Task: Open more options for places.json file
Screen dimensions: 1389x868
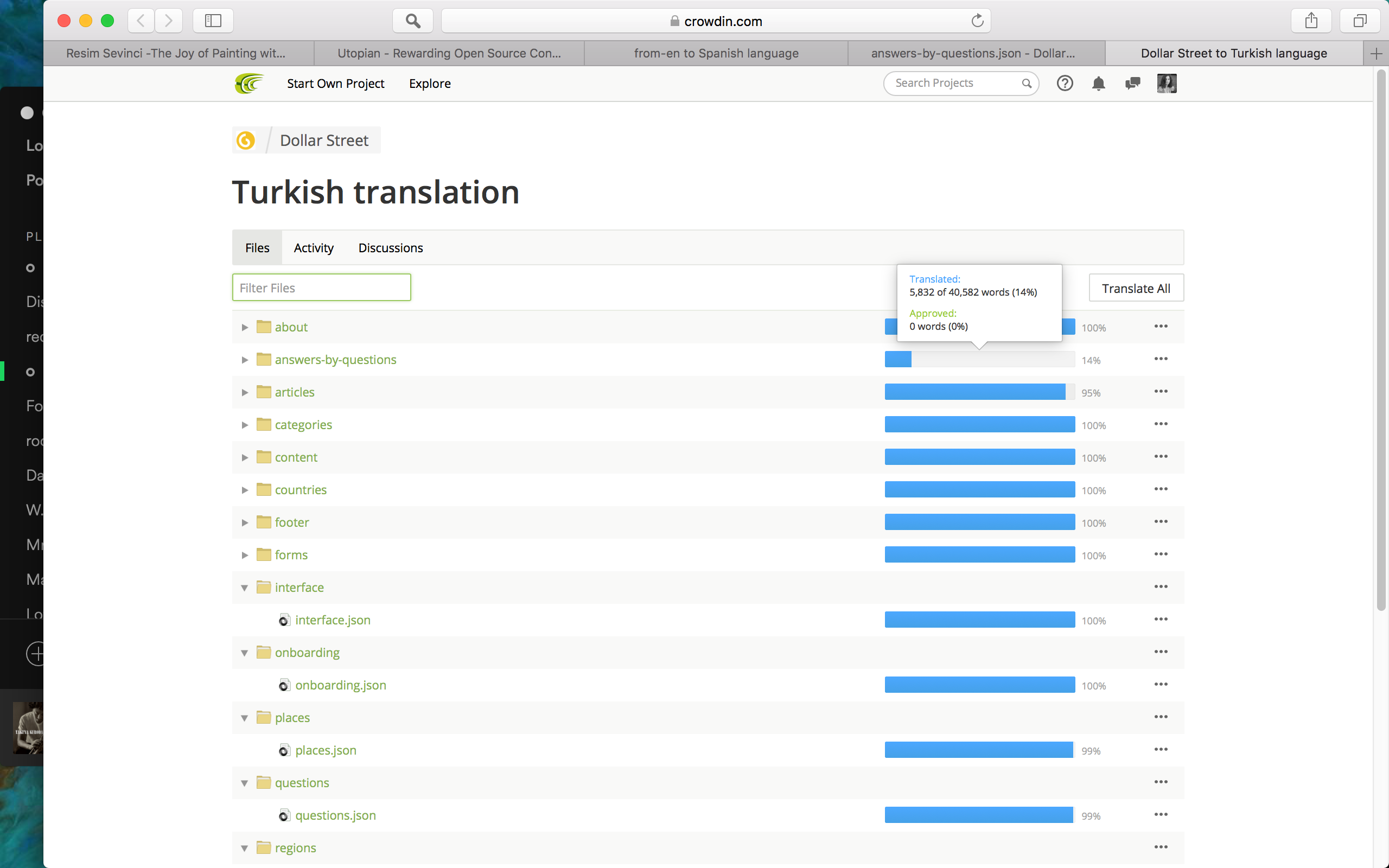Action: [1161, 749]
